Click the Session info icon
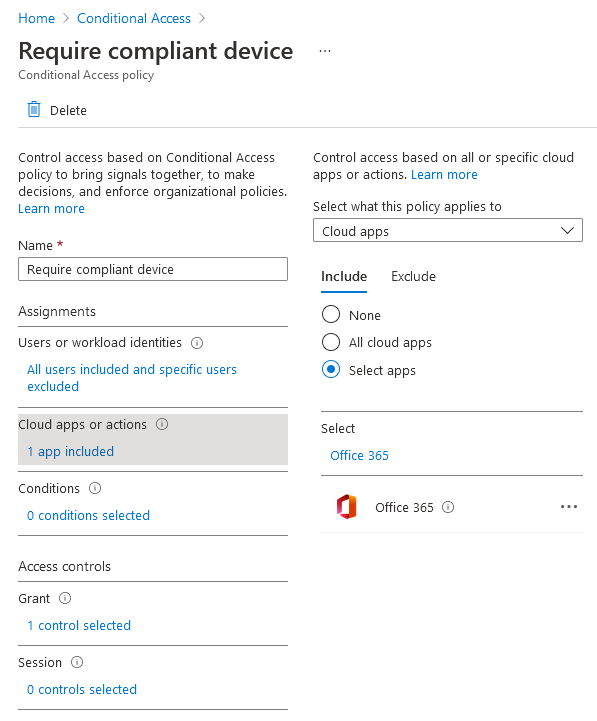597x721 pixels. (x=77, y=662)
